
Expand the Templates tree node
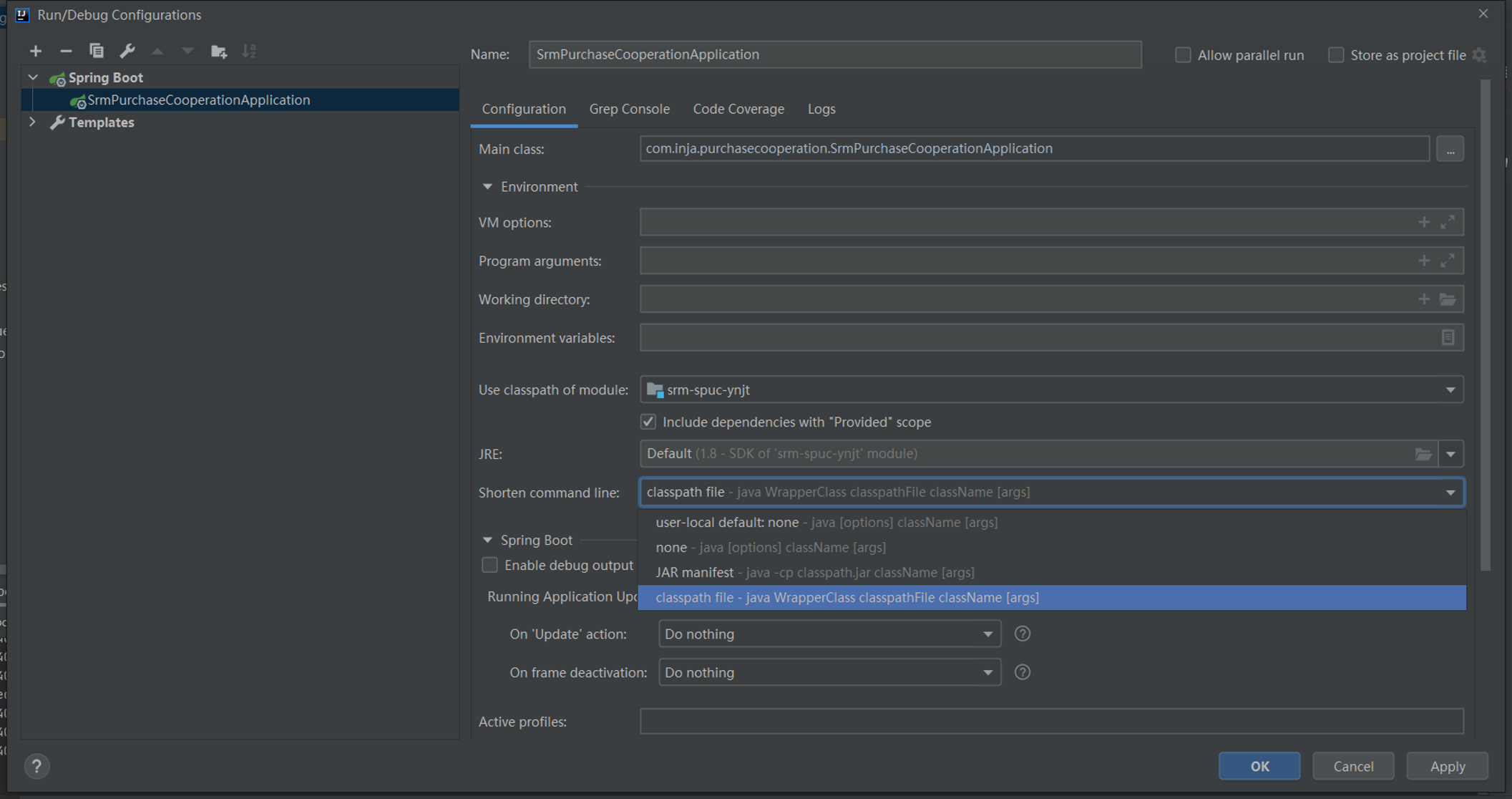coord(33,122)
